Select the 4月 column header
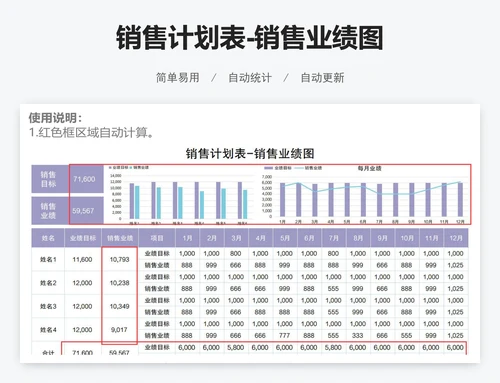The width and height of the screenshot is (500, 383). [x=260, y=238]
